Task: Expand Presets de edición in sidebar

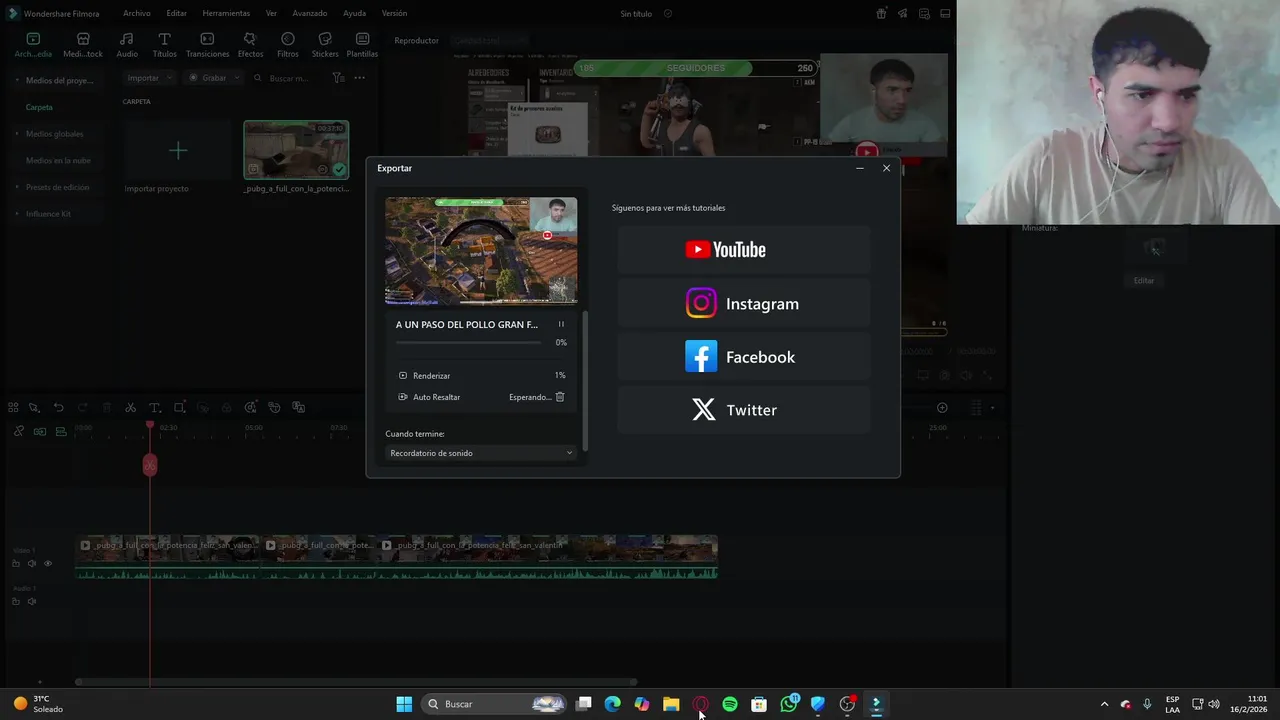Action: (x=17, y=187)
